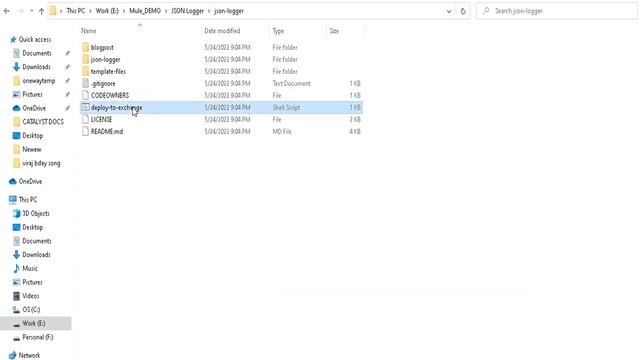
Task: Open Videos under This PC
Action: point(31,296)
